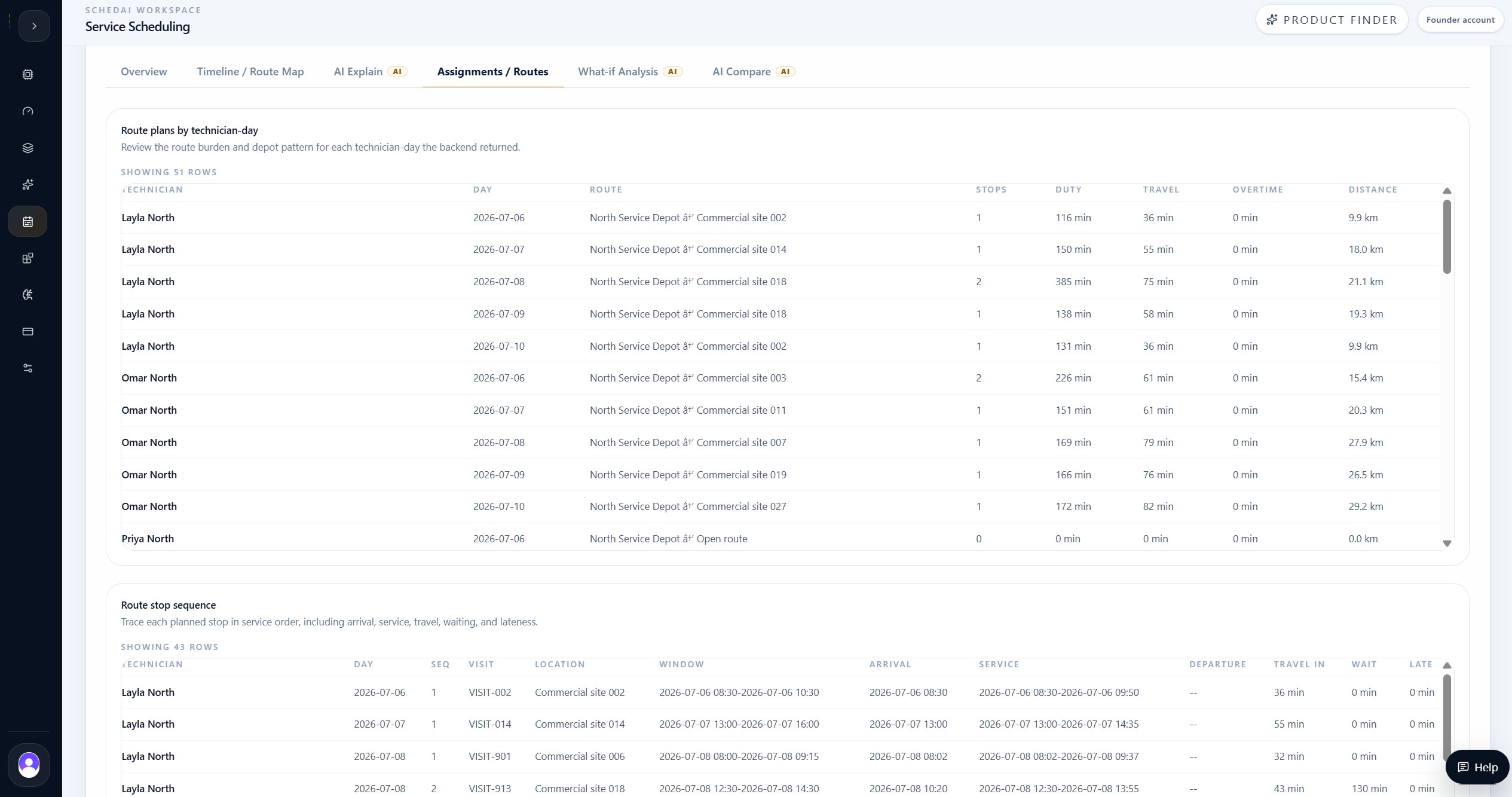
Task: Click route 'Commercial site 003' for Omar North
Action: (688, 378)
